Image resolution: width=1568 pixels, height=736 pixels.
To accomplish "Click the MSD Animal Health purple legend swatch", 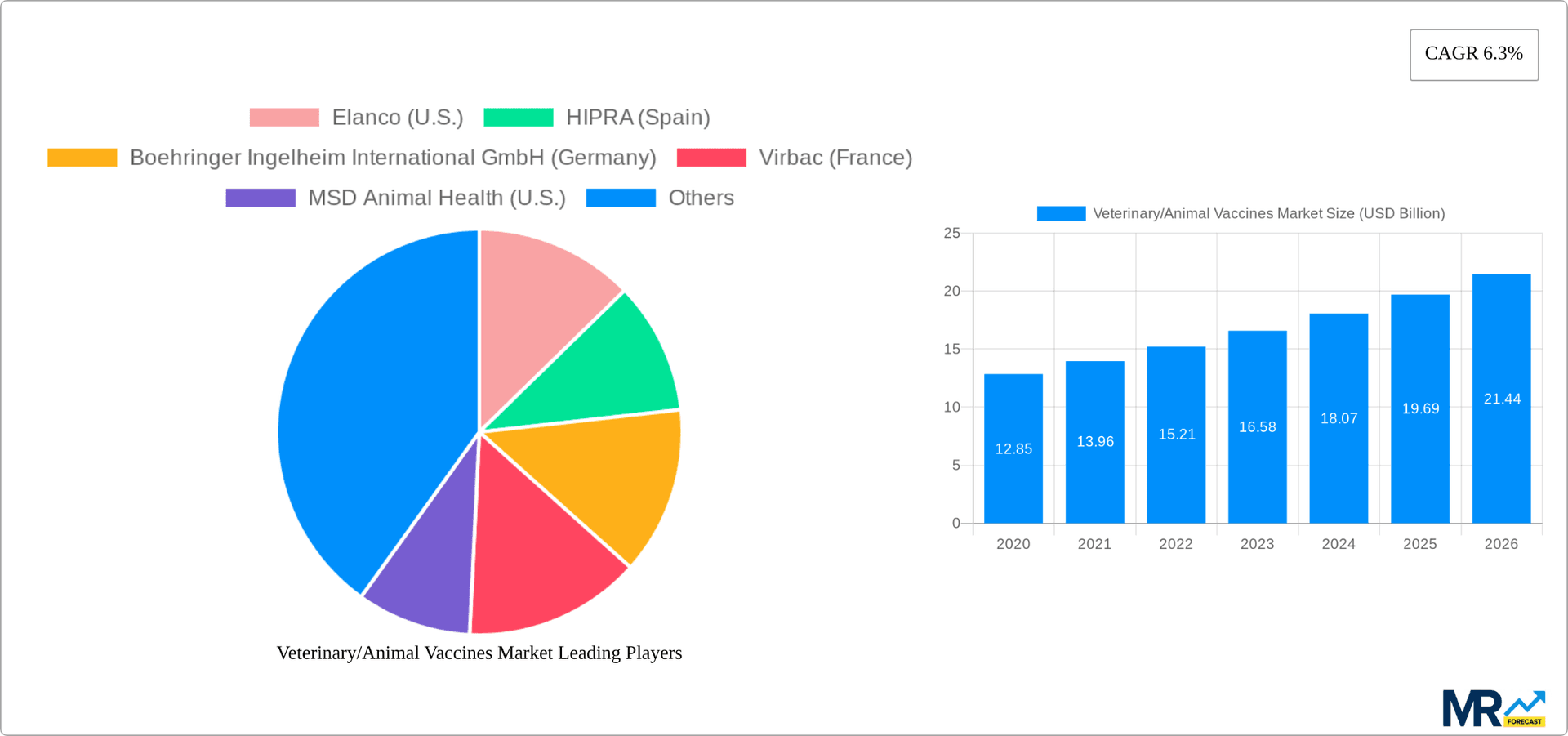I will (x=259, y=198).
